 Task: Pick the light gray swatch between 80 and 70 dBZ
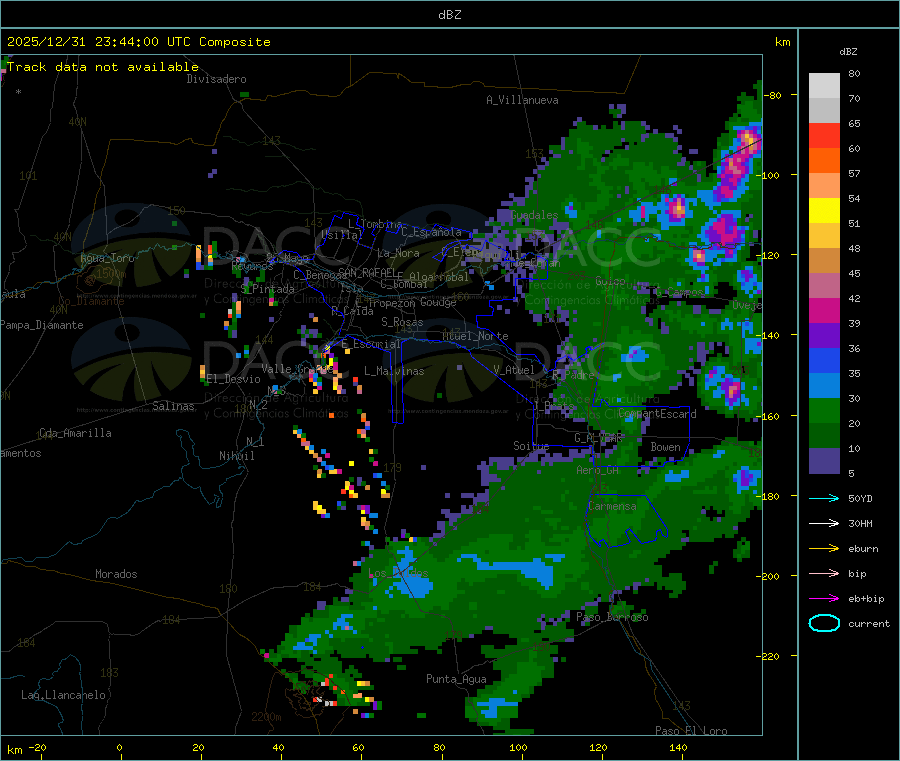click(824, 86)
